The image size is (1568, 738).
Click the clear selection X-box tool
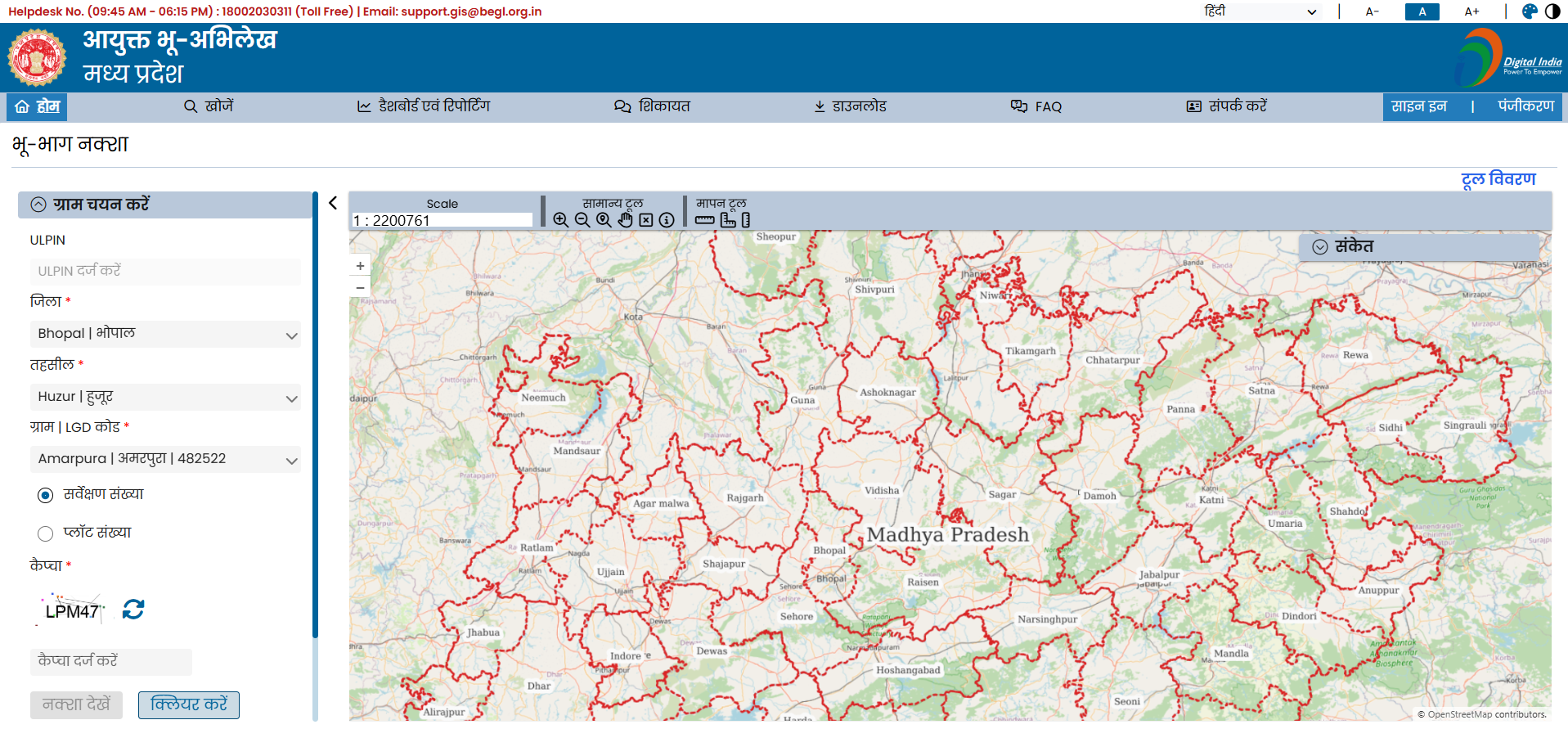tap(646, 220)
